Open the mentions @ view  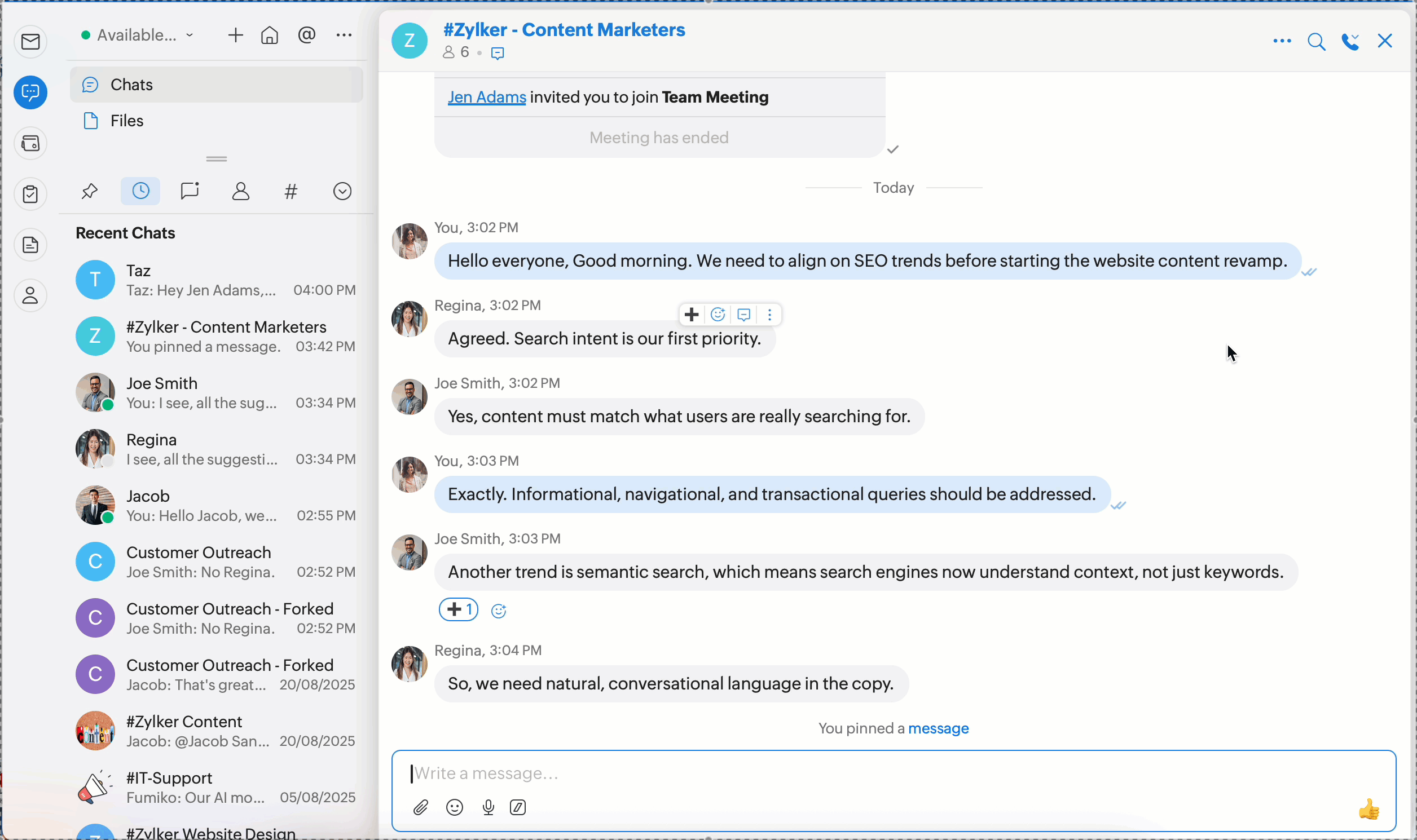306,35
